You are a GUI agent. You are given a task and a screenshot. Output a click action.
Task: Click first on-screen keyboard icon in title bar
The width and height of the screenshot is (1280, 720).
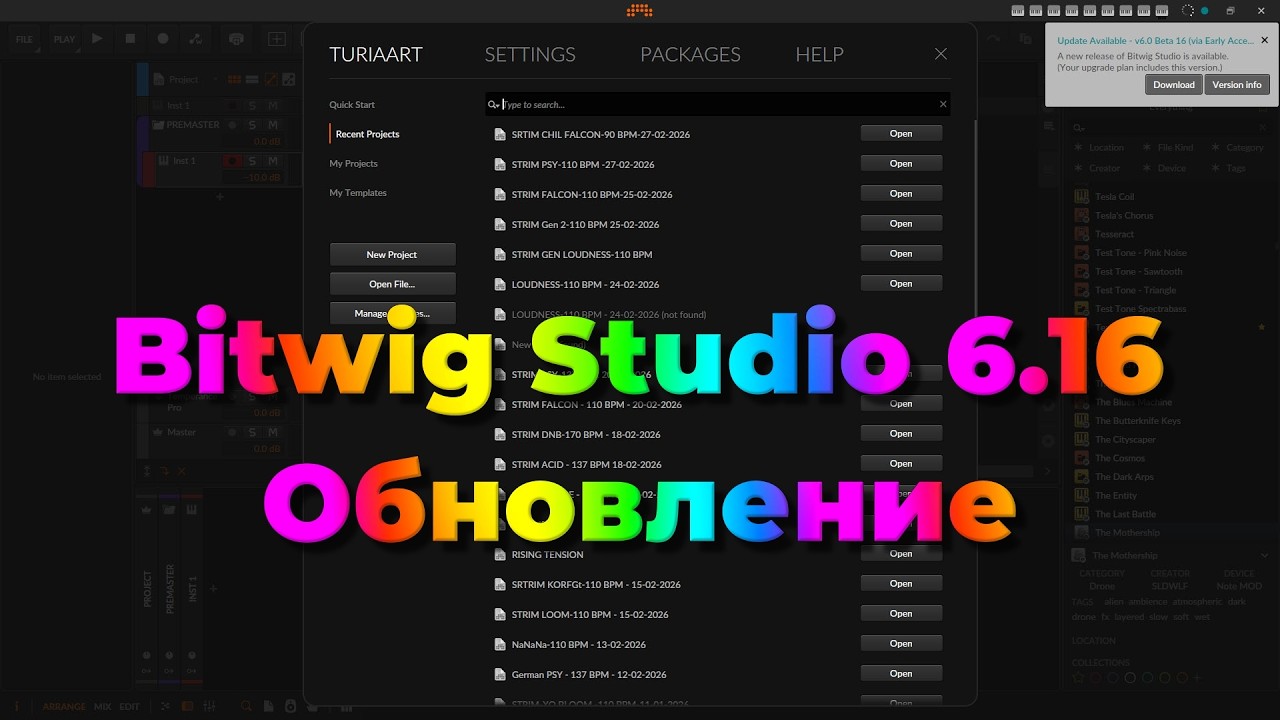(x=1018, y=10)
